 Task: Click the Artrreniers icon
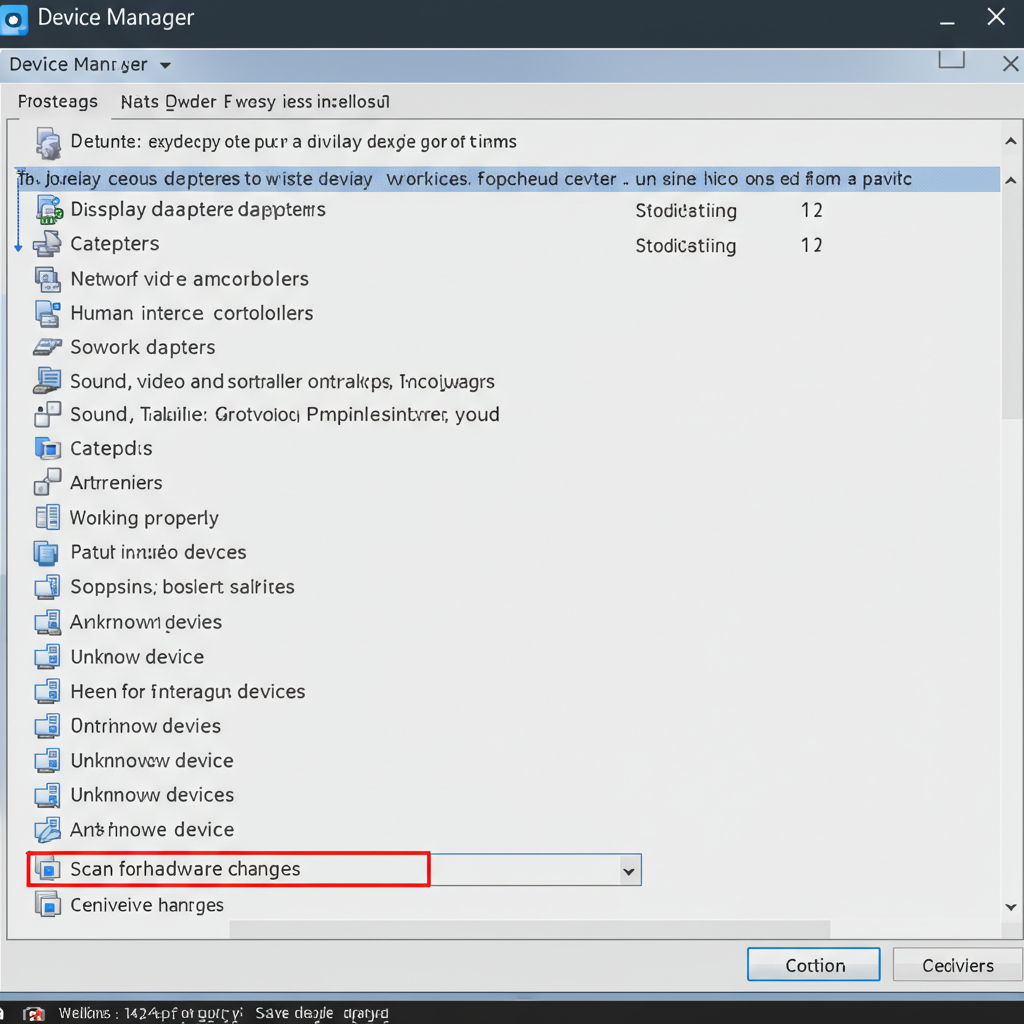47,482
